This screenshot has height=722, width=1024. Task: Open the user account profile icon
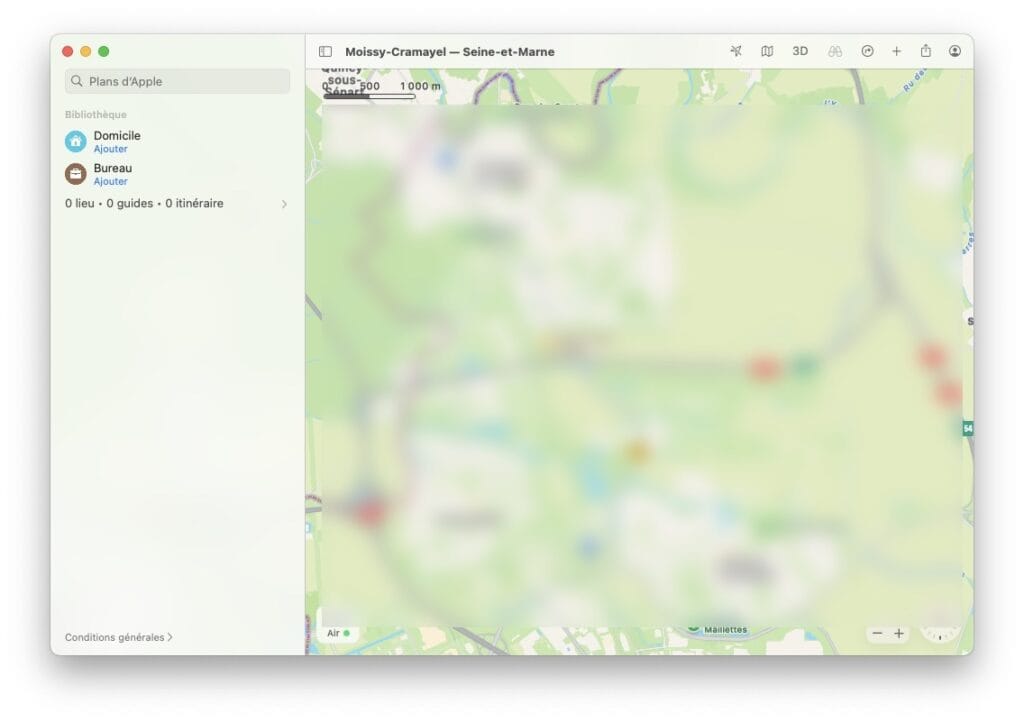pyautogui.click(x=955, y=51)
